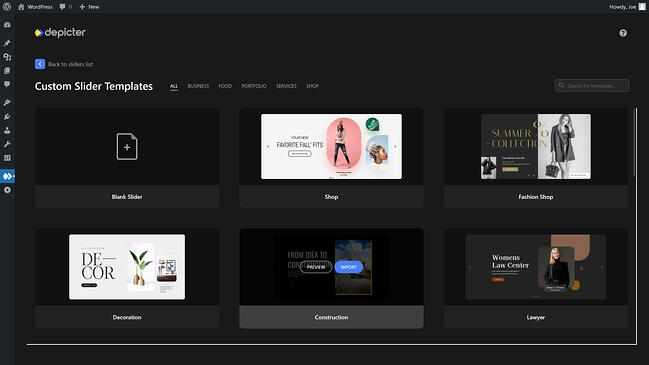The image size is (649, 365).
Task: Open the Lawyer template thumbnail
Action: click(x=536, y=267)
